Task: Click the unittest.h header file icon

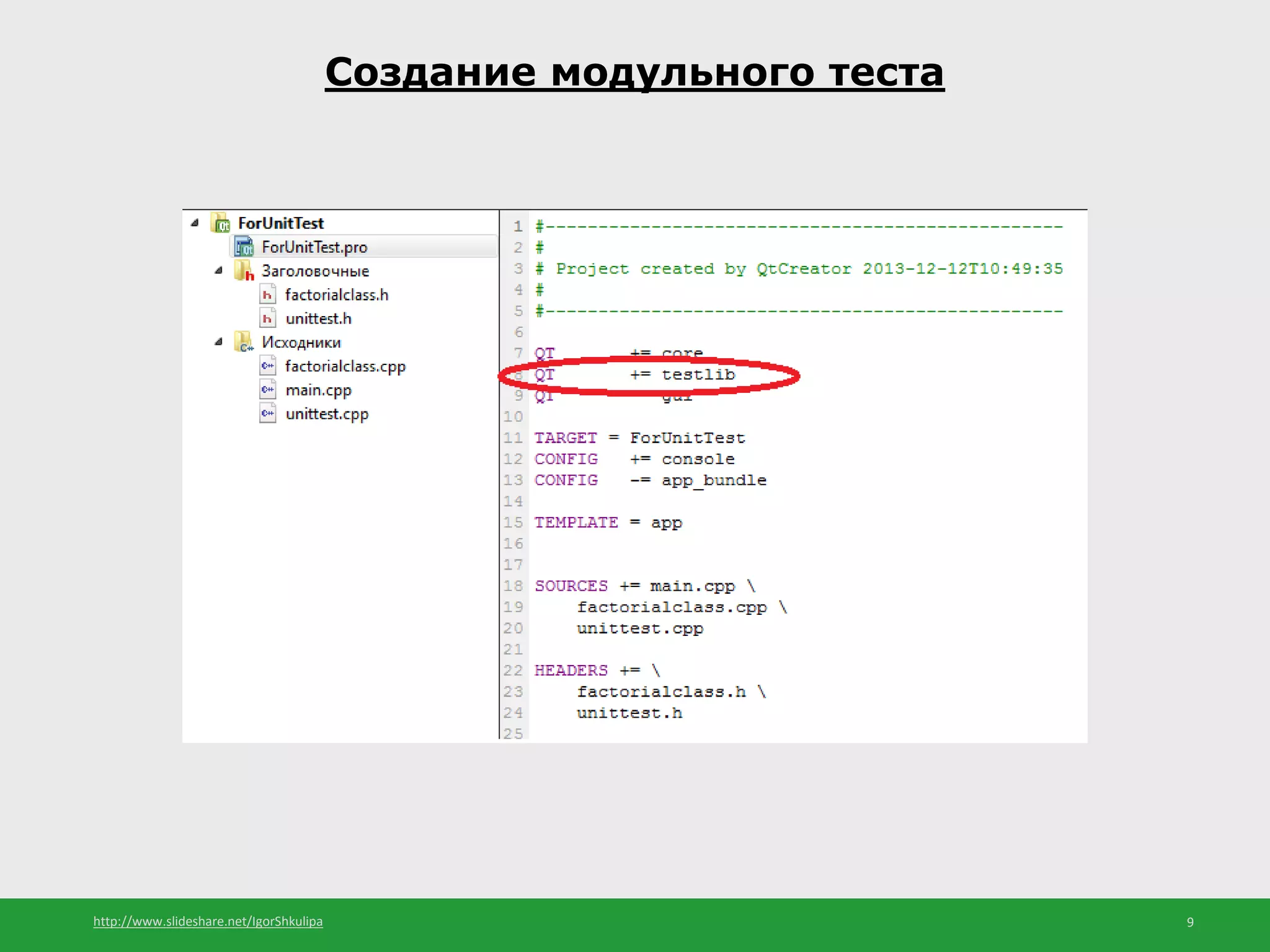Action: pyautogui.click(x=267, y=319)
